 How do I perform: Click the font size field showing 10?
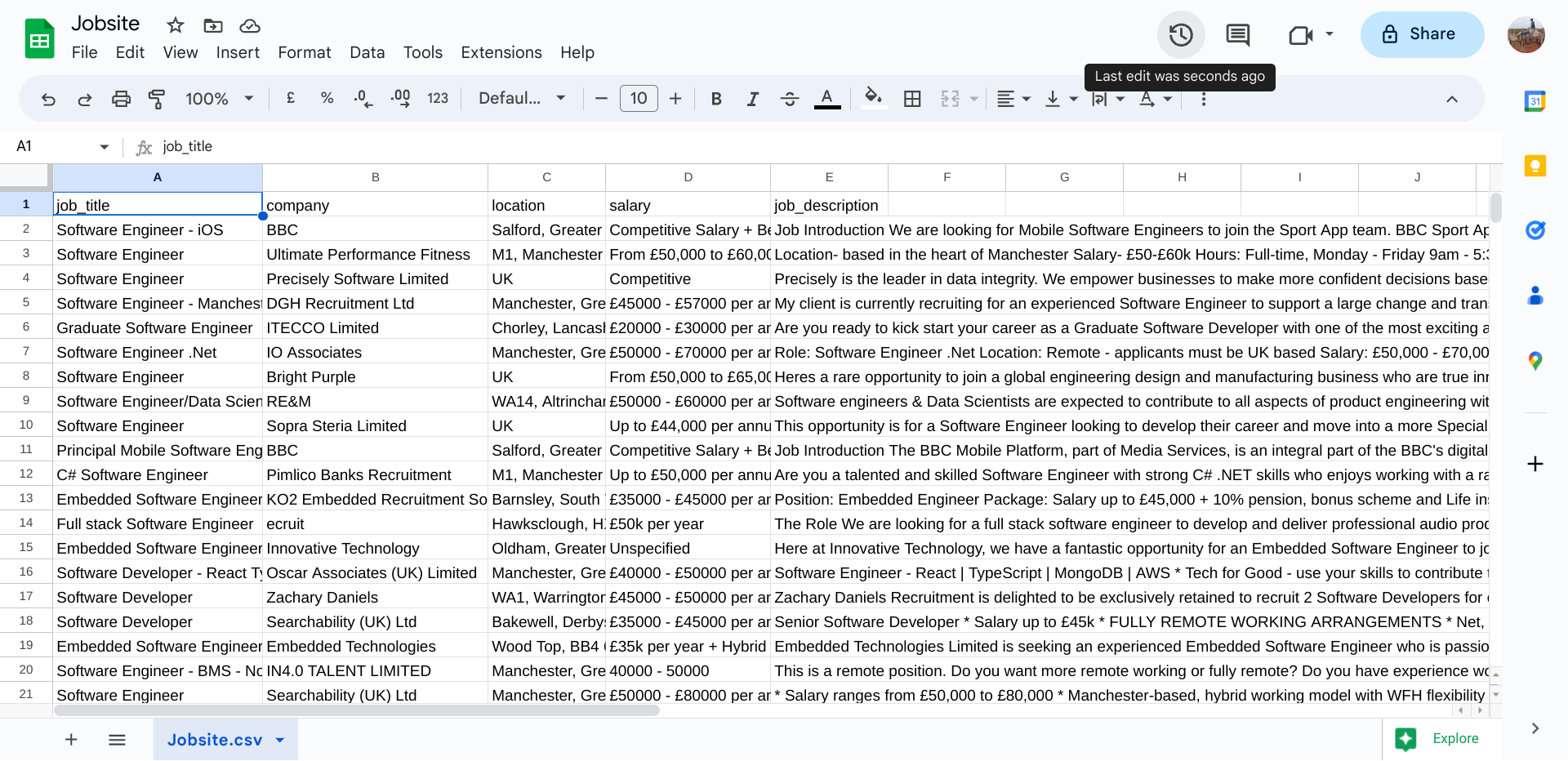pos(639,99)
